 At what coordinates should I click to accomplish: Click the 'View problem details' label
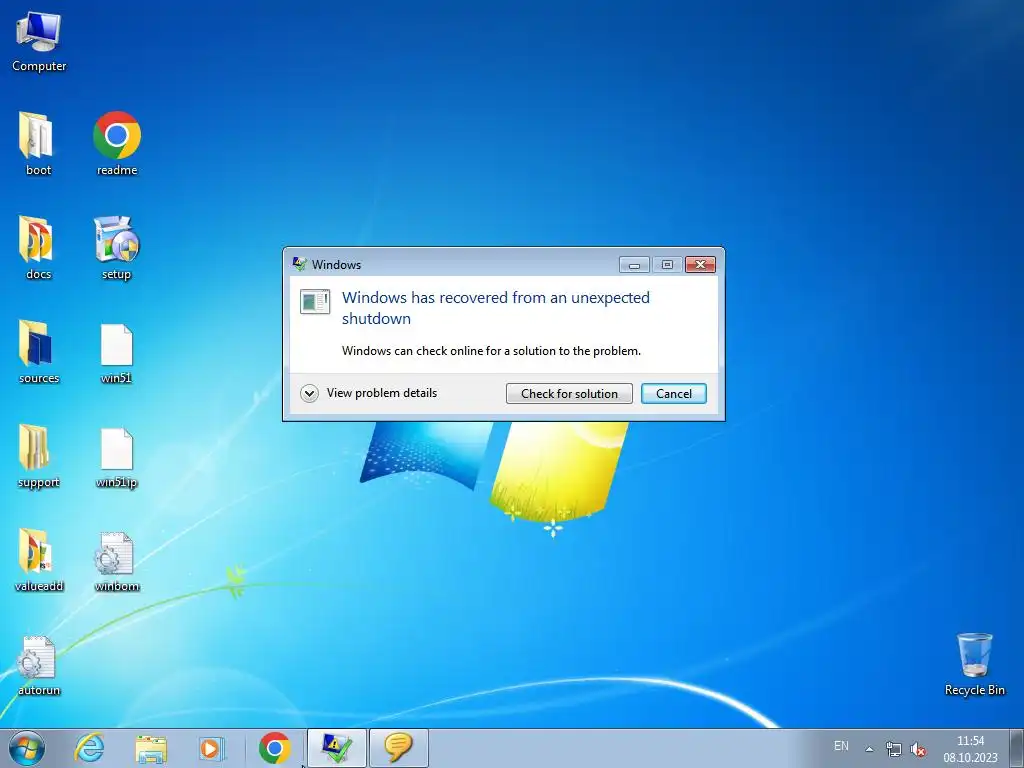382,392
